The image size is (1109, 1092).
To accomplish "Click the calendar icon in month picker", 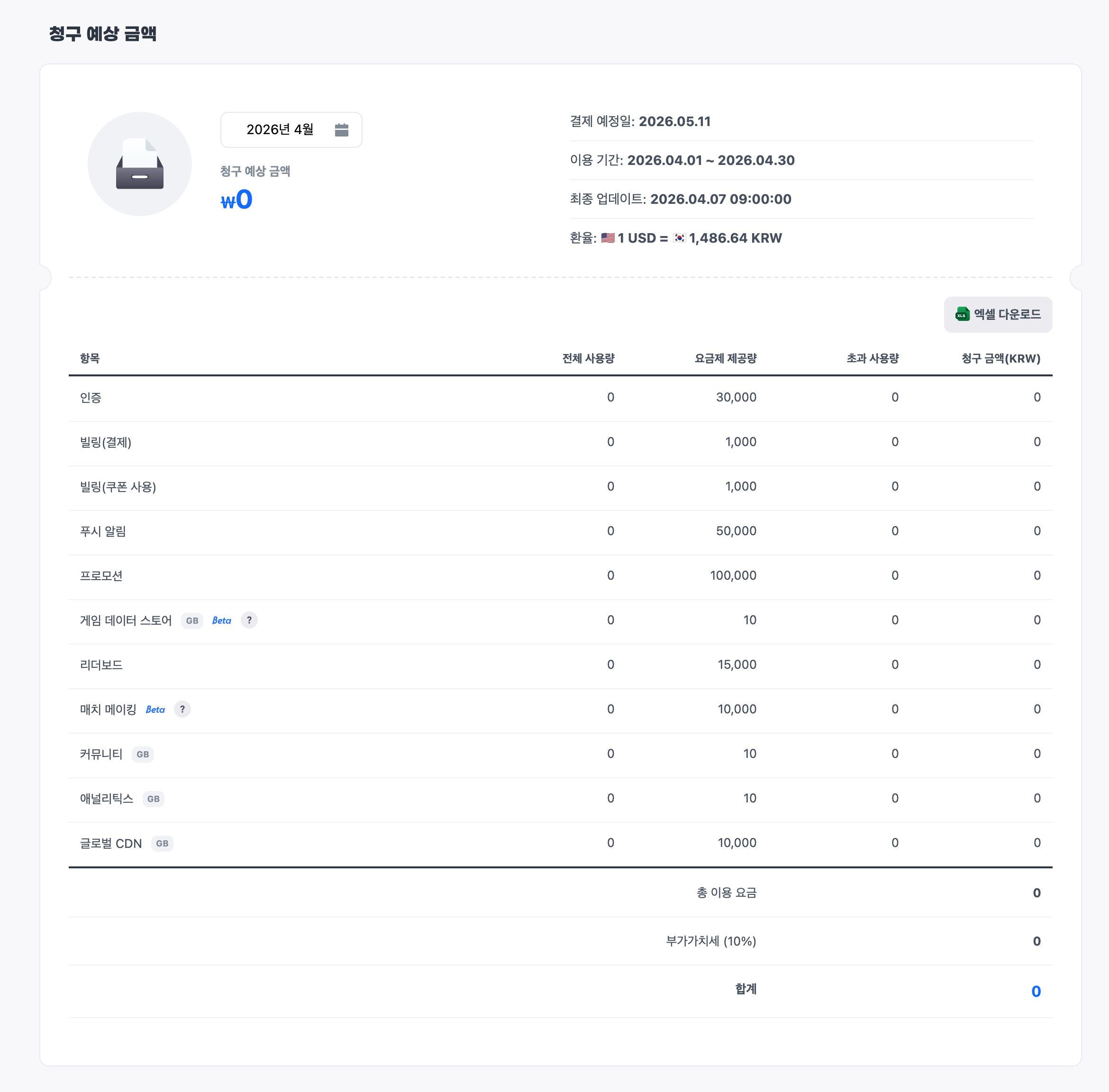I will click(x=341, y=129).
